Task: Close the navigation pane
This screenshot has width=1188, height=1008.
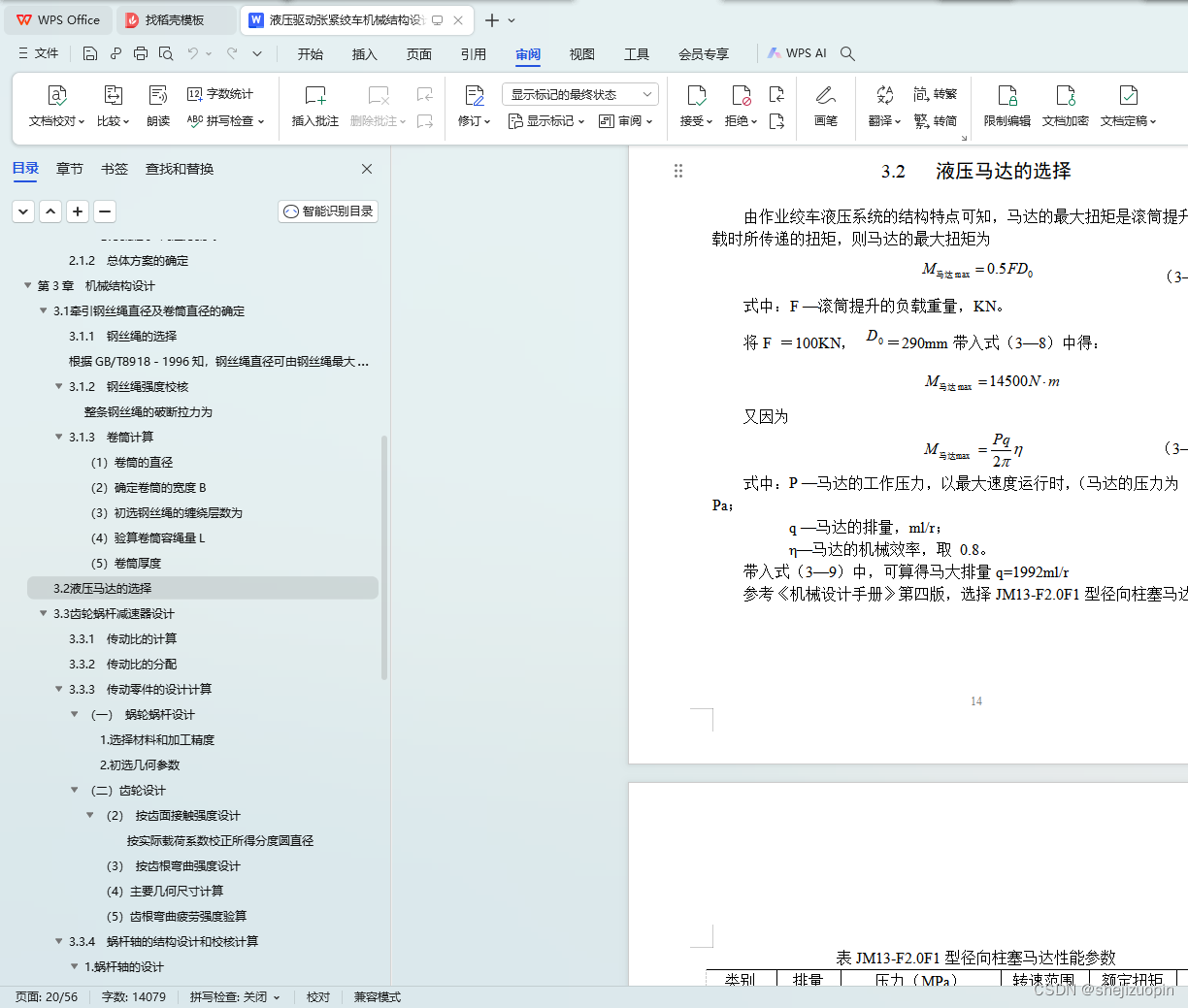Action: pyautogui.click(x=367, y=169)
